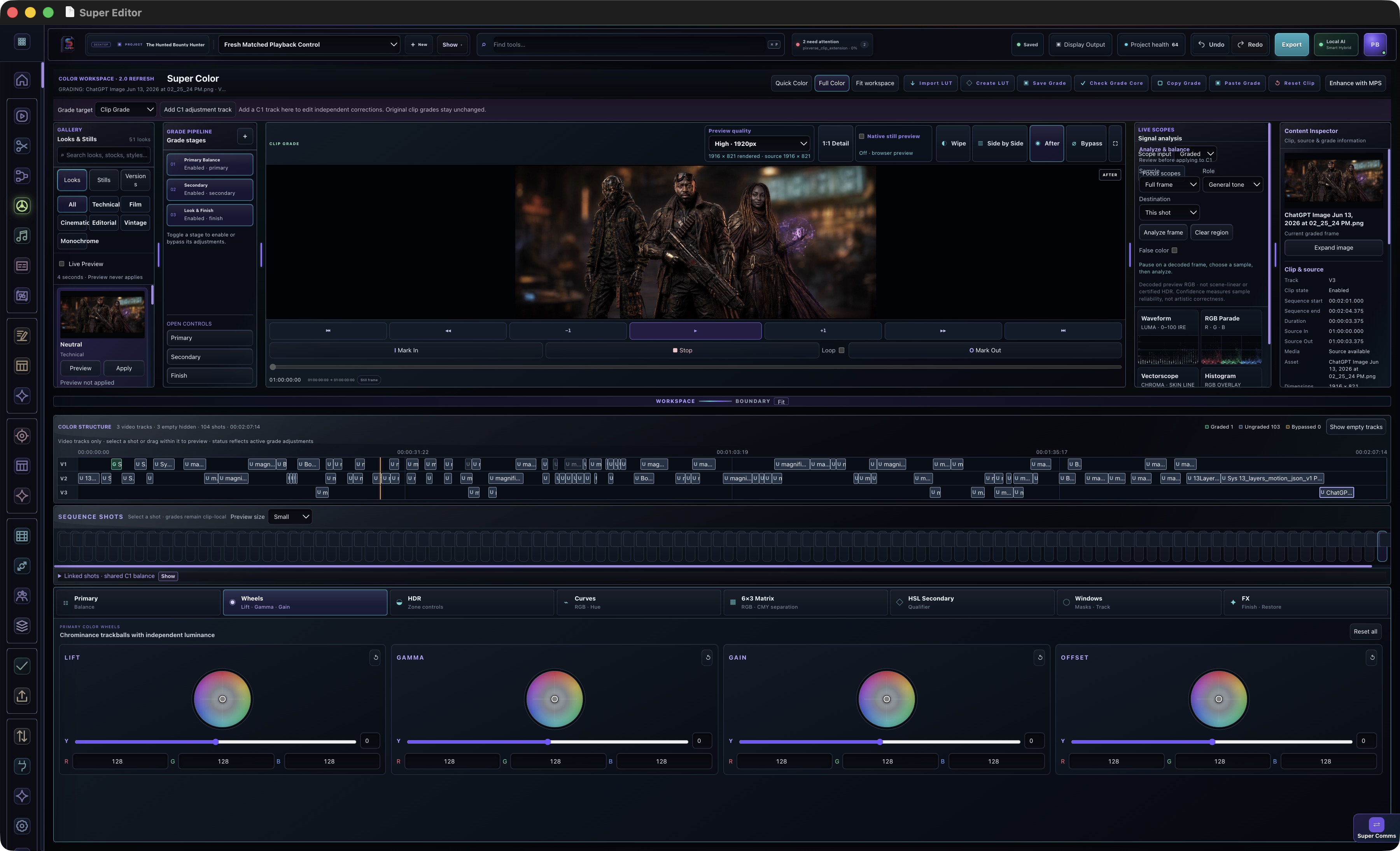
Task: Toggle the Look & Finish stage
Action: pos(210,215)
